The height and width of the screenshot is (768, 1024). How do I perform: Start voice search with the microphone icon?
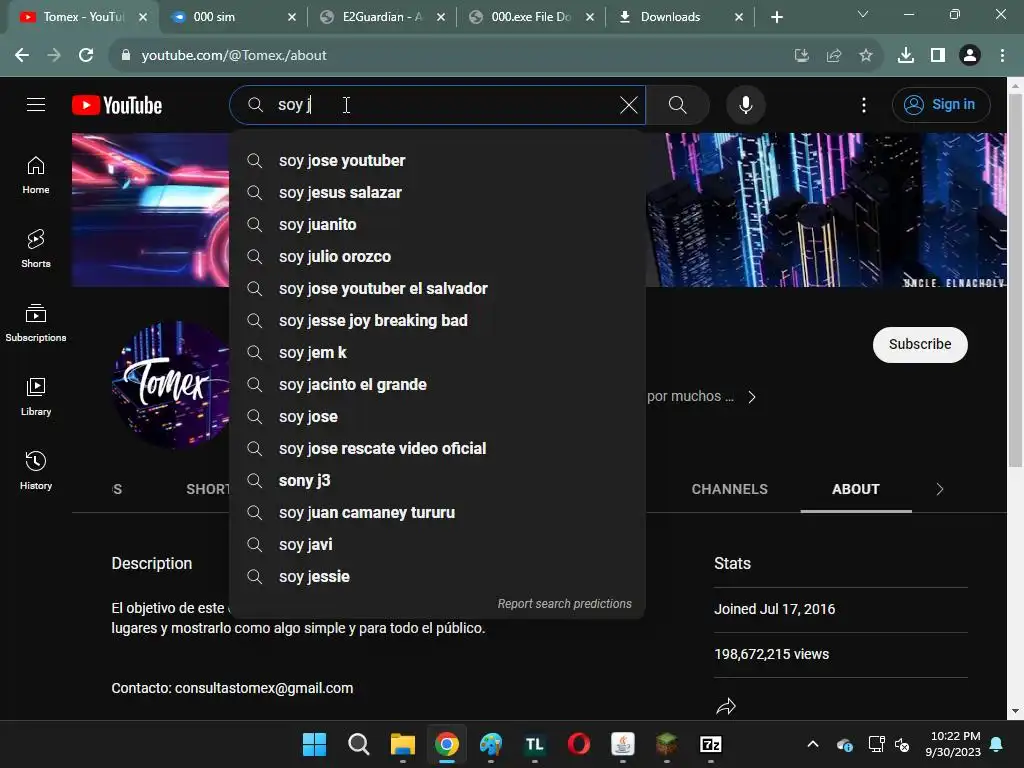(746, 104)
